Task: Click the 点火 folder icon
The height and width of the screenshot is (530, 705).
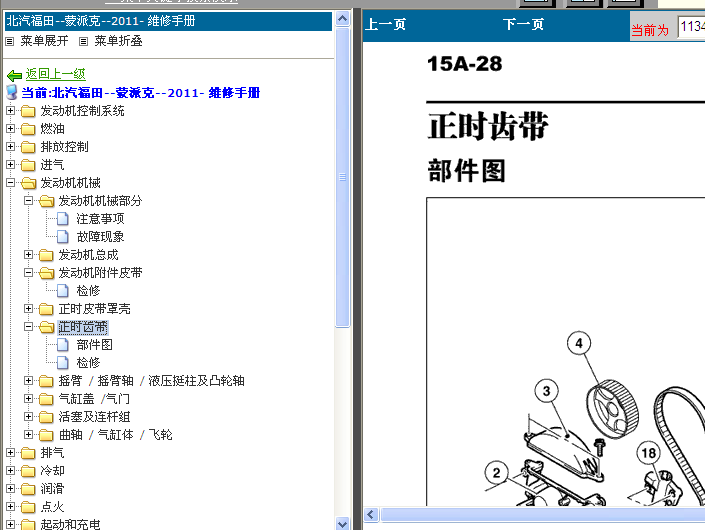Action: tap(28, 507)
